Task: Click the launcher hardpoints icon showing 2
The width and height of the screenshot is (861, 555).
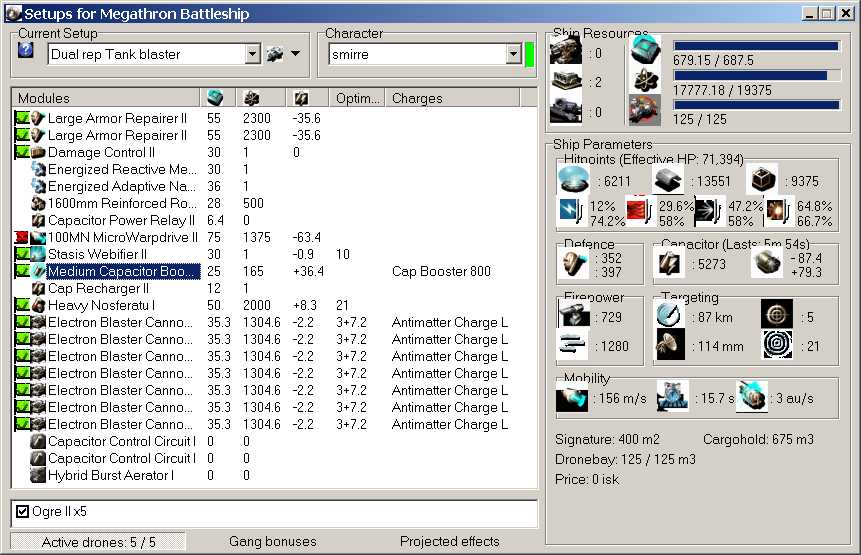Action: click(x=566, y=81)
